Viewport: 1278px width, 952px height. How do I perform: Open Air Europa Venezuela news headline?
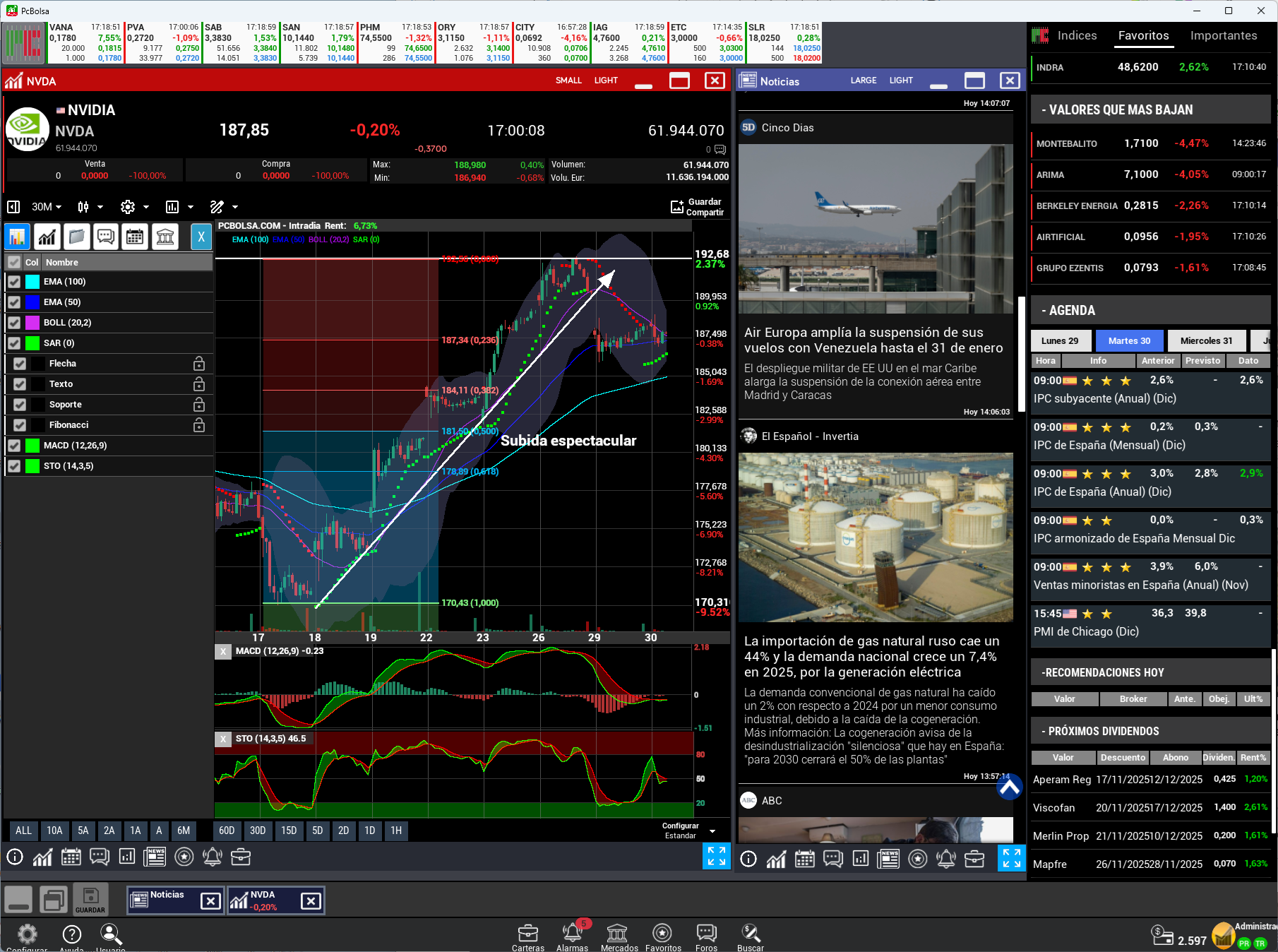click(873, 340)
